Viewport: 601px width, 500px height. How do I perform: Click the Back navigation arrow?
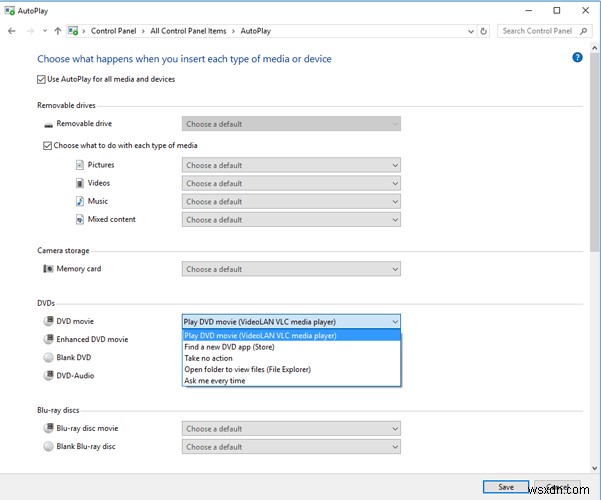11,31
